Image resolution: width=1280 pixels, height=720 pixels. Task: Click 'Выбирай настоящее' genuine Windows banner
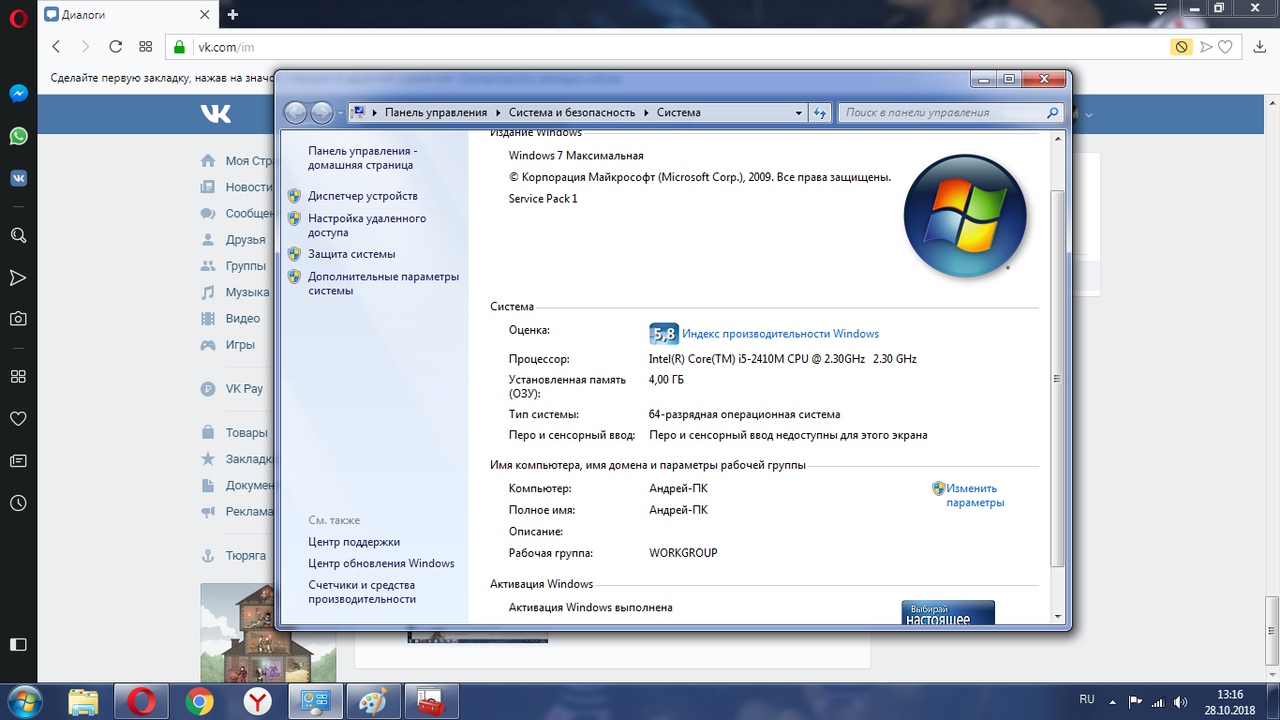pyautogui.click(x=948, y=613)
